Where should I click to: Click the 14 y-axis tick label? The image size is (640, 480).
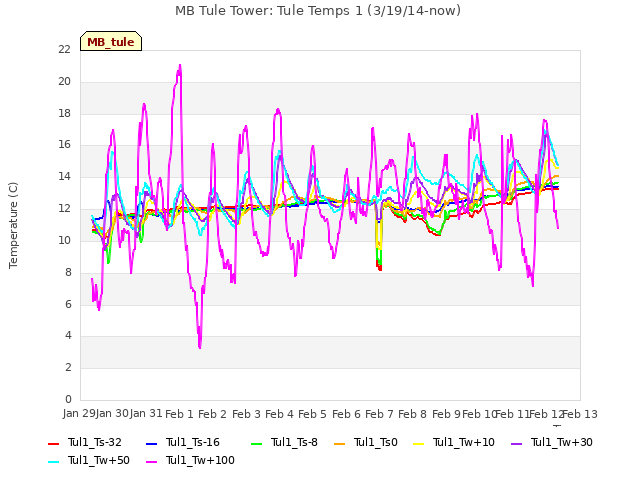64,176
